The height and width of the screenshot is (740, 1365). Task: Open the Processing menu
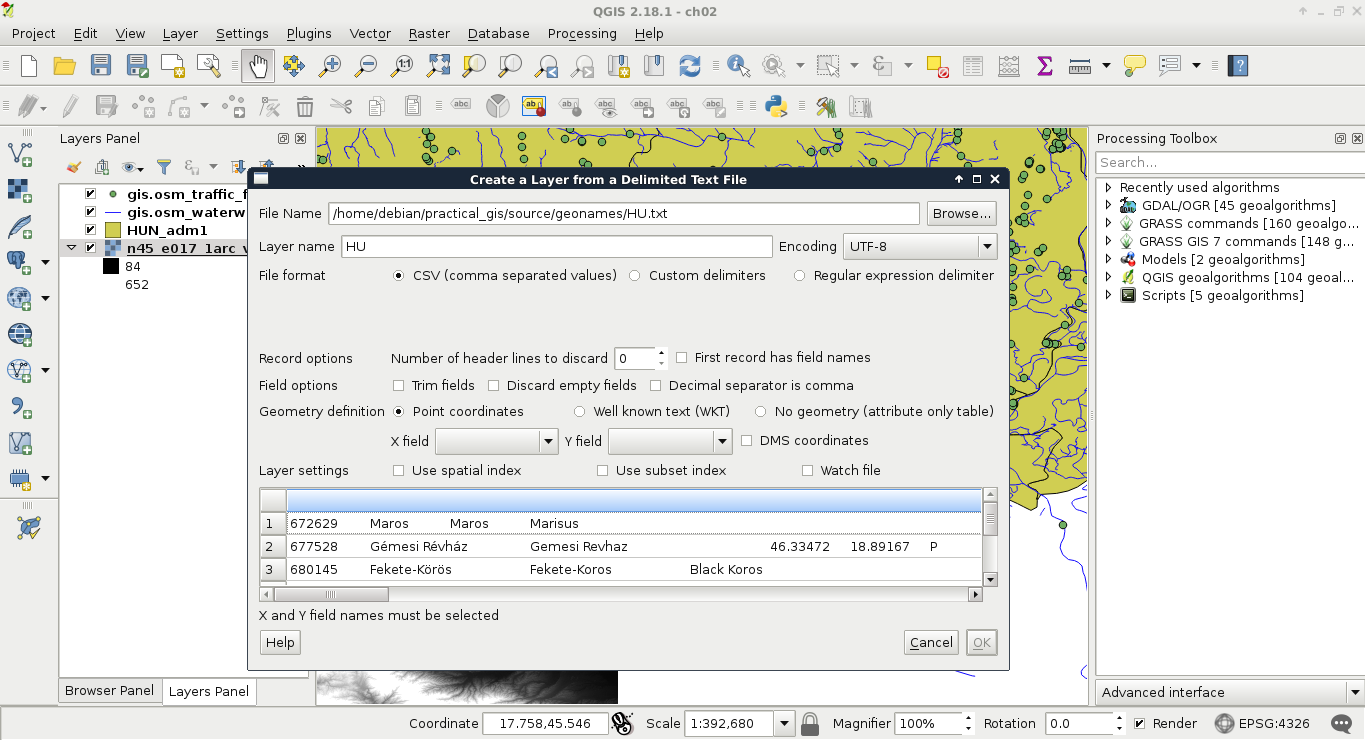click(x=581, y=33)
